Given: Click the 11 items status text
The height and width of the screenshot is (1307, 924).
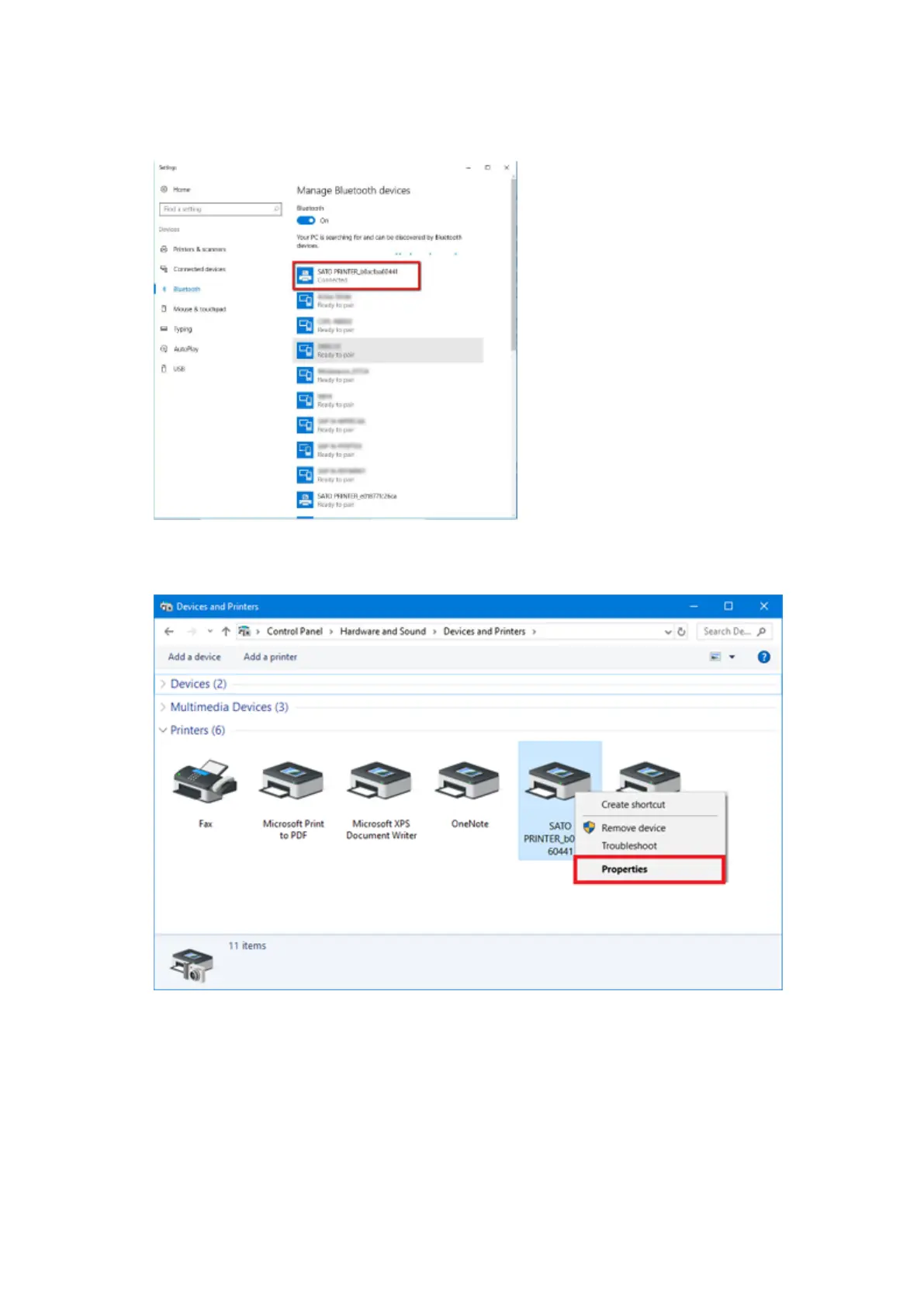Looking at the screenshot, I should coord(247,946).
